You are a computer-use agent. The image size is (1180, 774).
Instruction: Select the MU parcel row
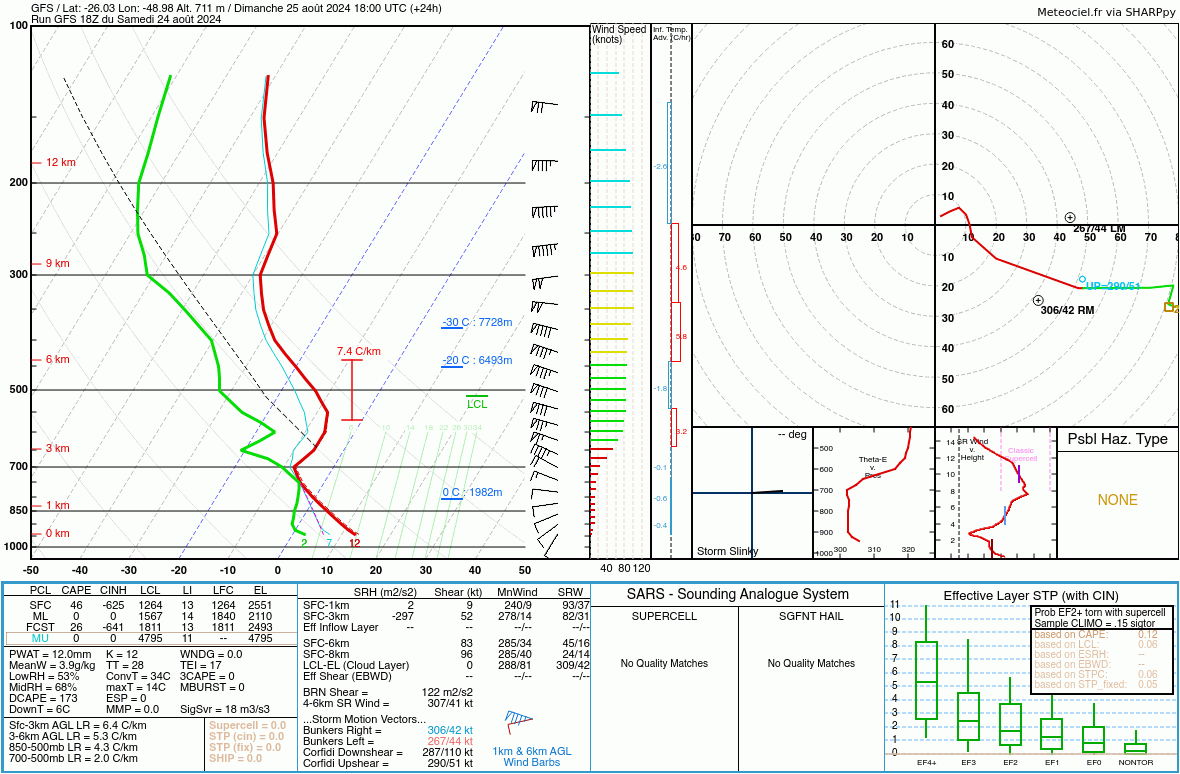click(x=150, y=639)
